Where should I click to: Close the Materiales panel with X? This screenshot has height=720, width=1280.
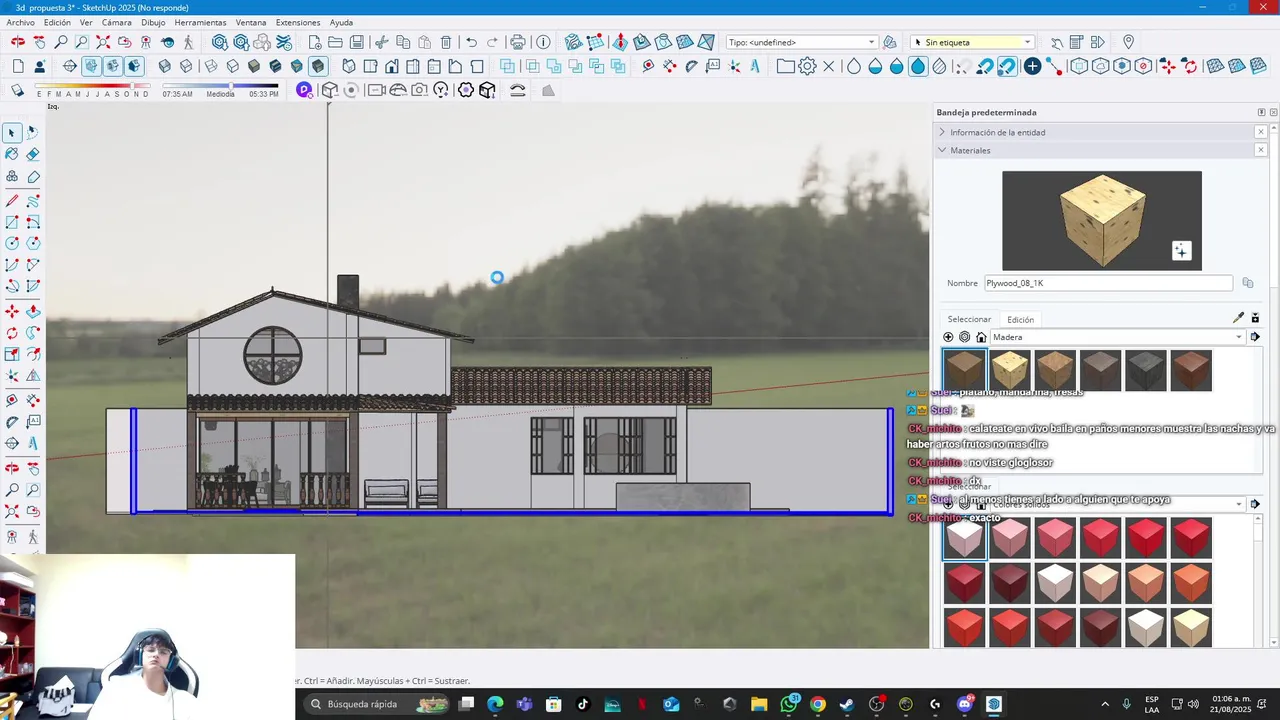(x=1260, y=150)
